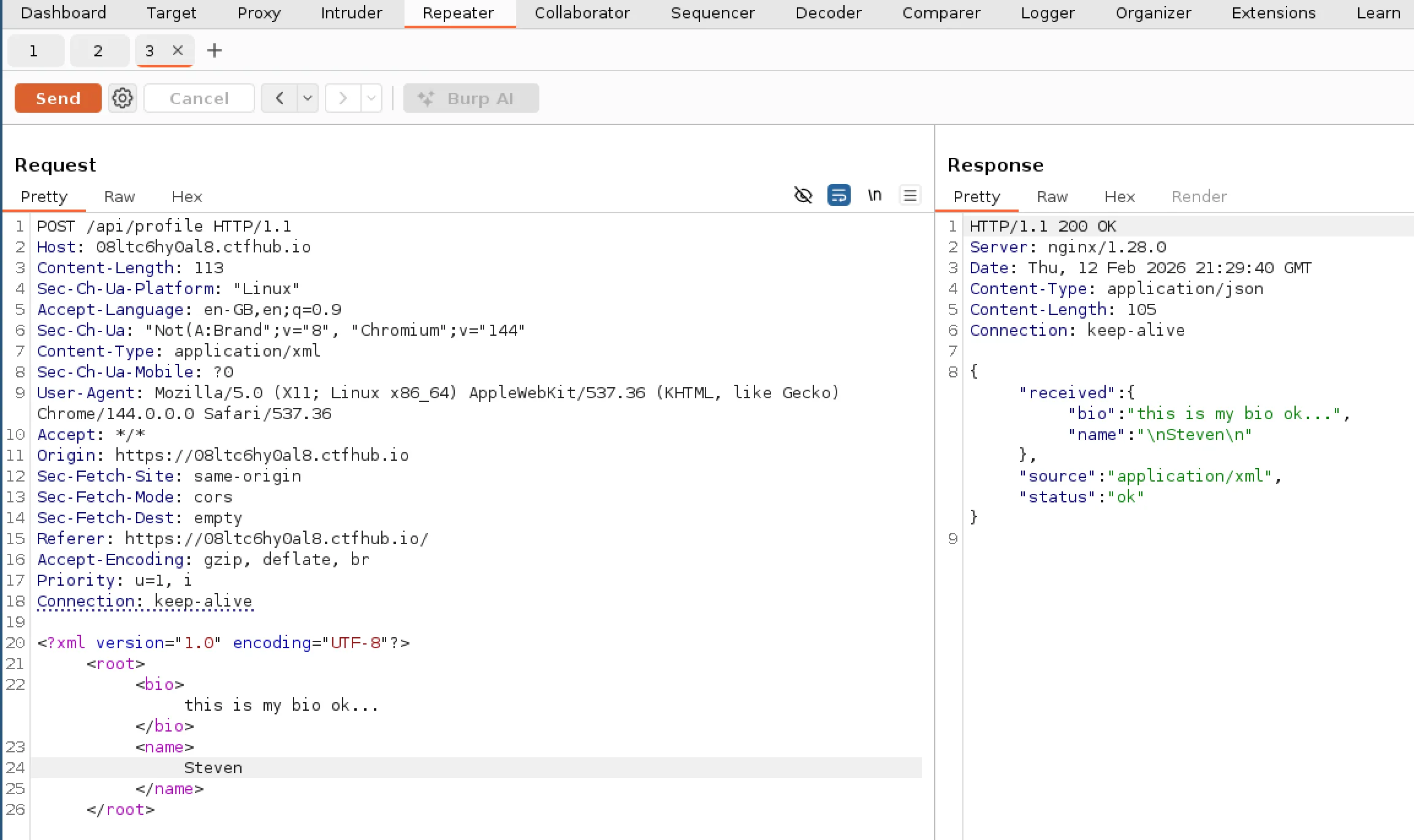Open the back-arrow history dropdown
Image resolution: width=1414 pixels, height=840 pixels.
pos(307,97)
